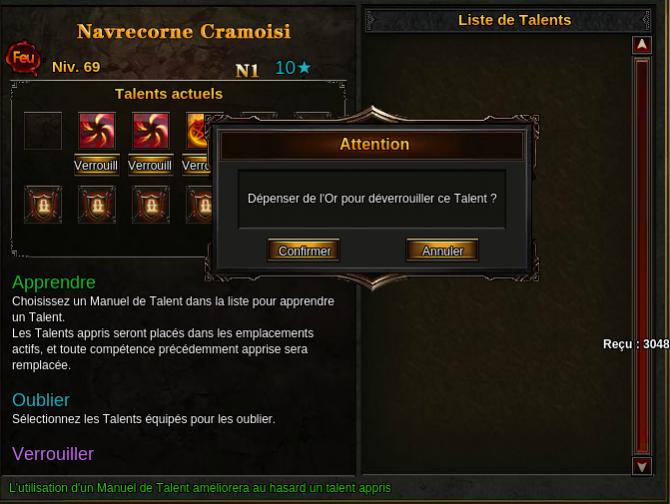Click the Annuler button to cancel
Image resolution: width=670 pixels, height=504 pixels.
point(442,250)
